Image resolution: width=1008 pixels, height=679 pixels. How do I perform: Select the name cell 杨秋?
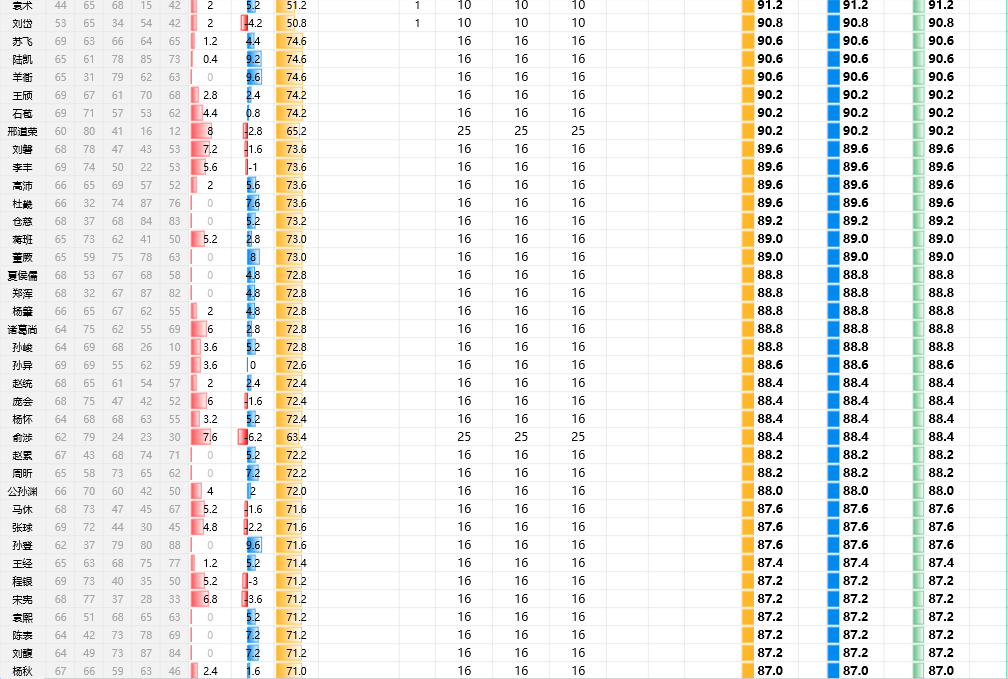coord(22,671)
